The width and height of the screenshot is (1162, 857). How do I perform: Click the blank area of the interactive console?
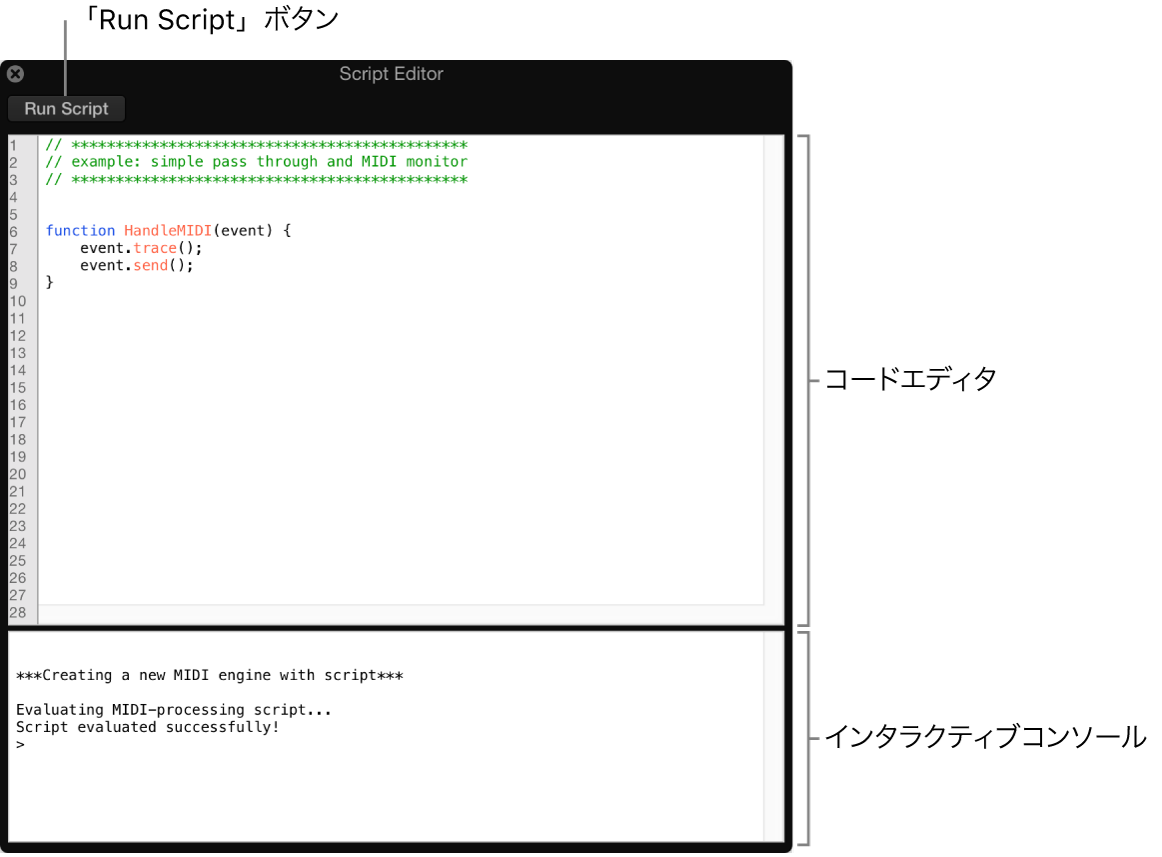[400, 800]
